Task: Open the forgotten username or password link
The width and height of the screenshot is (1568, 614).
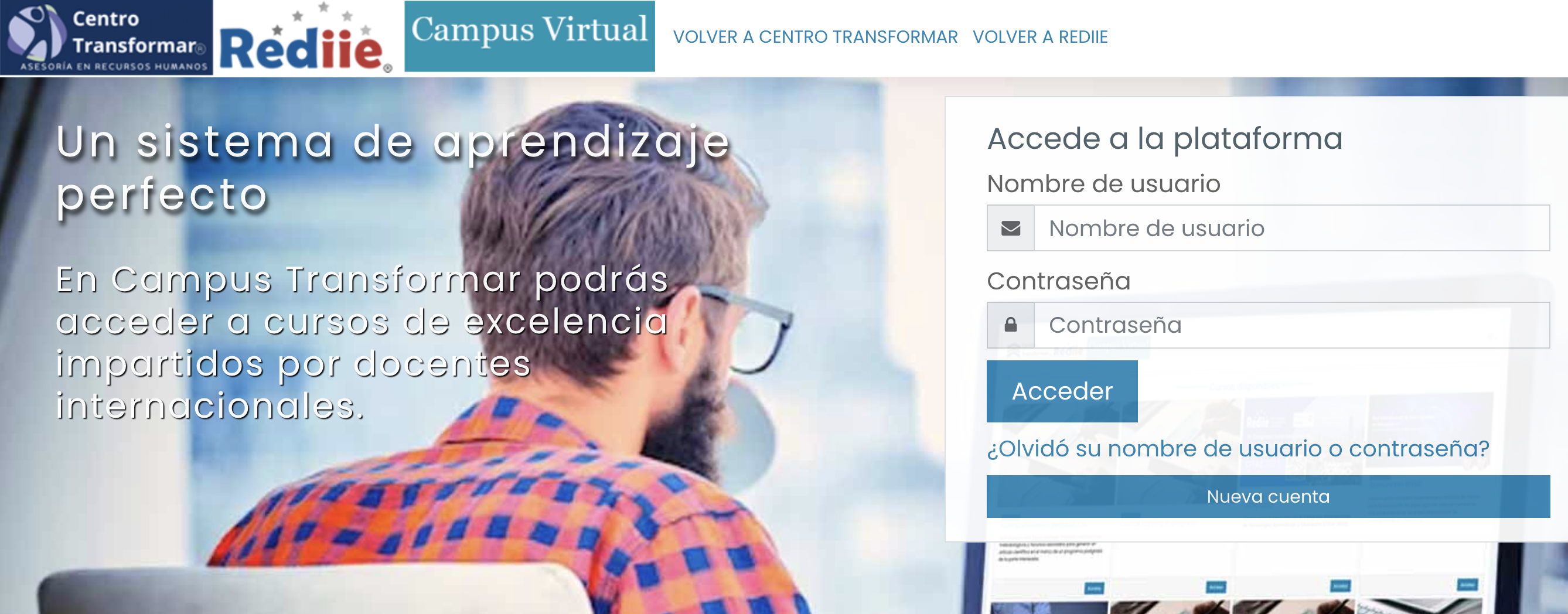Action: [x=1238, y=448]
